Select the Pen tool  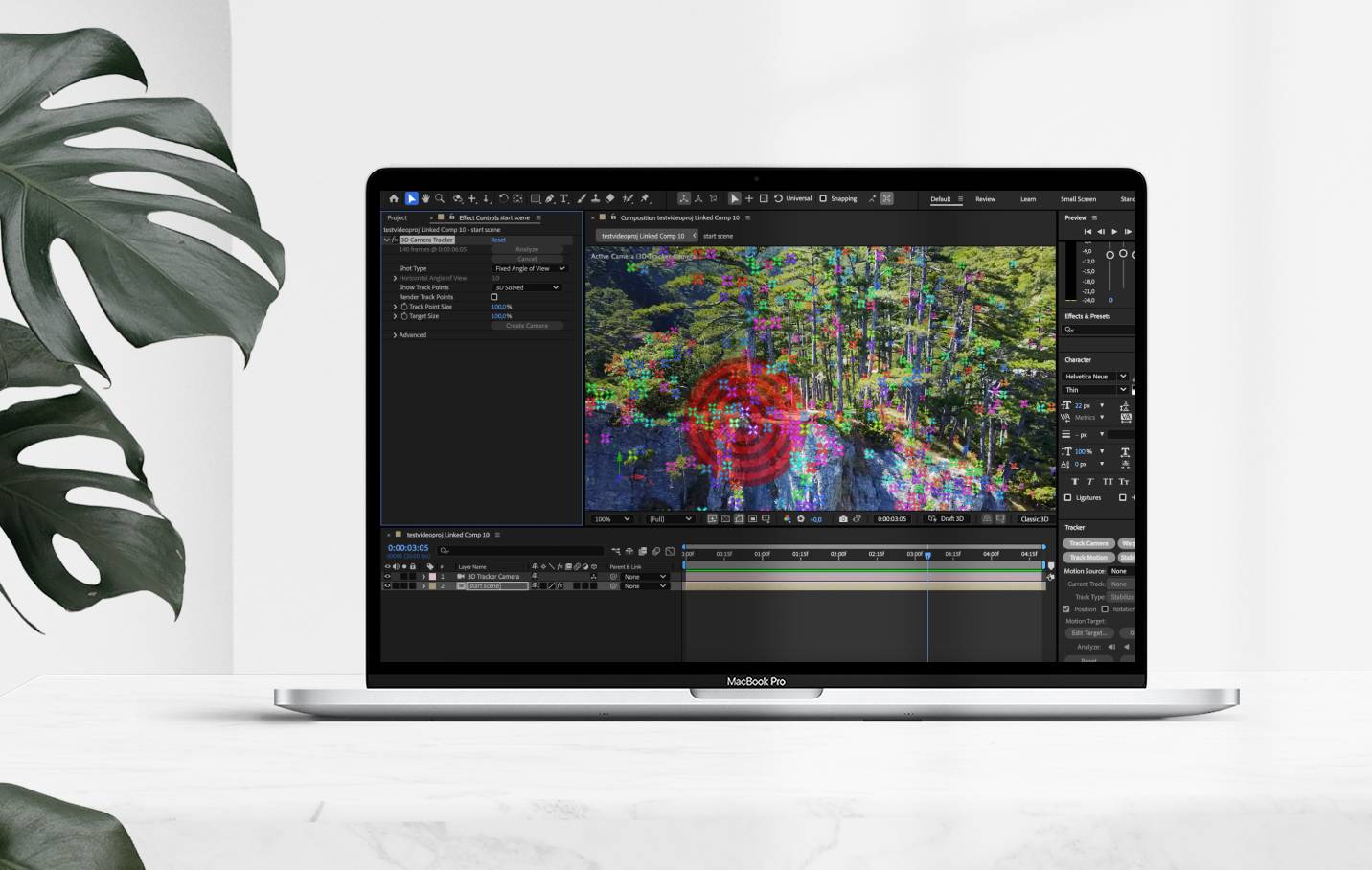coord(550,198)
